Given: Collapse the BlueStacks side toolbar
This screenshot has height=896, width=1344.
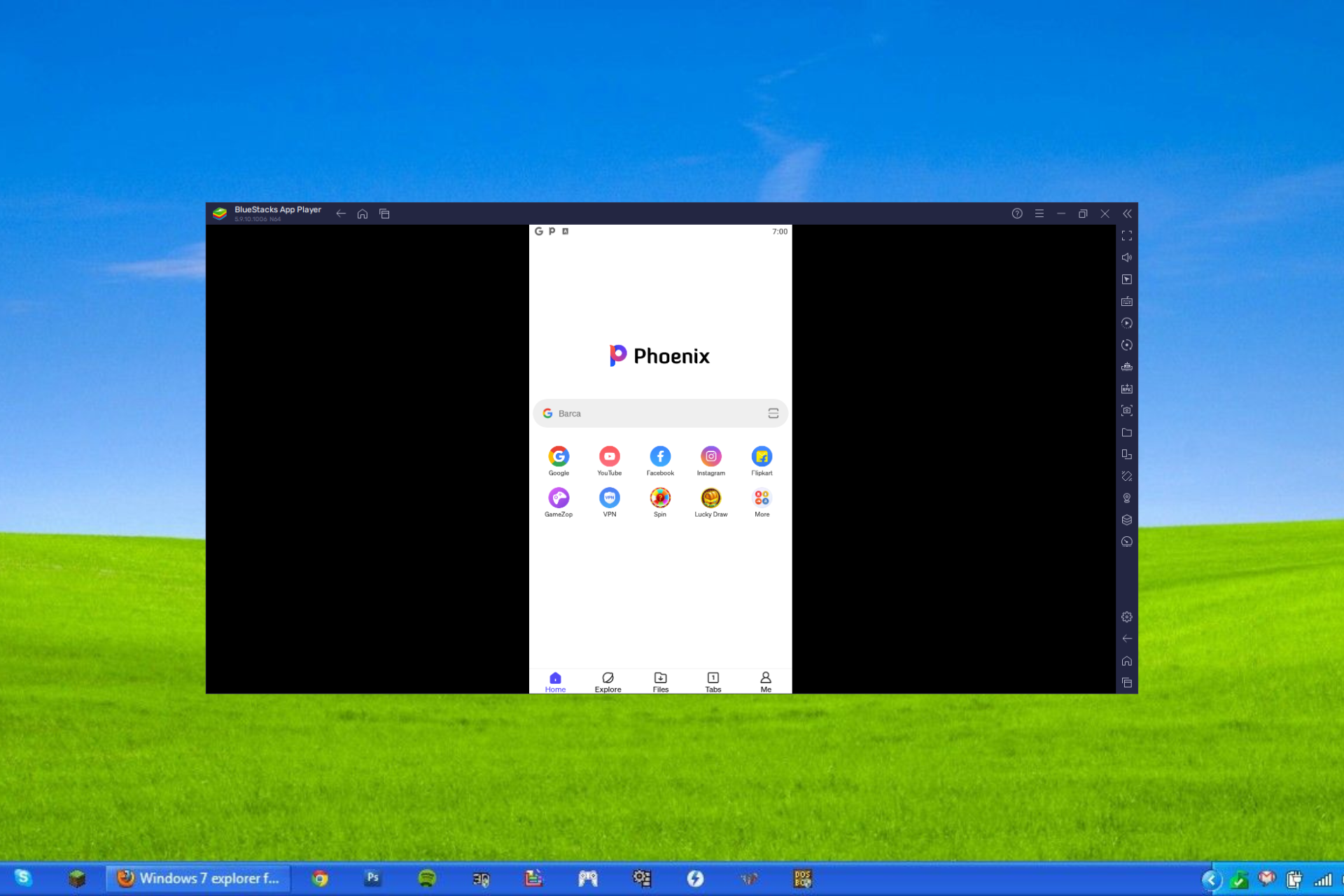Looking at the screenshot, I should [x=1127, y=213].
